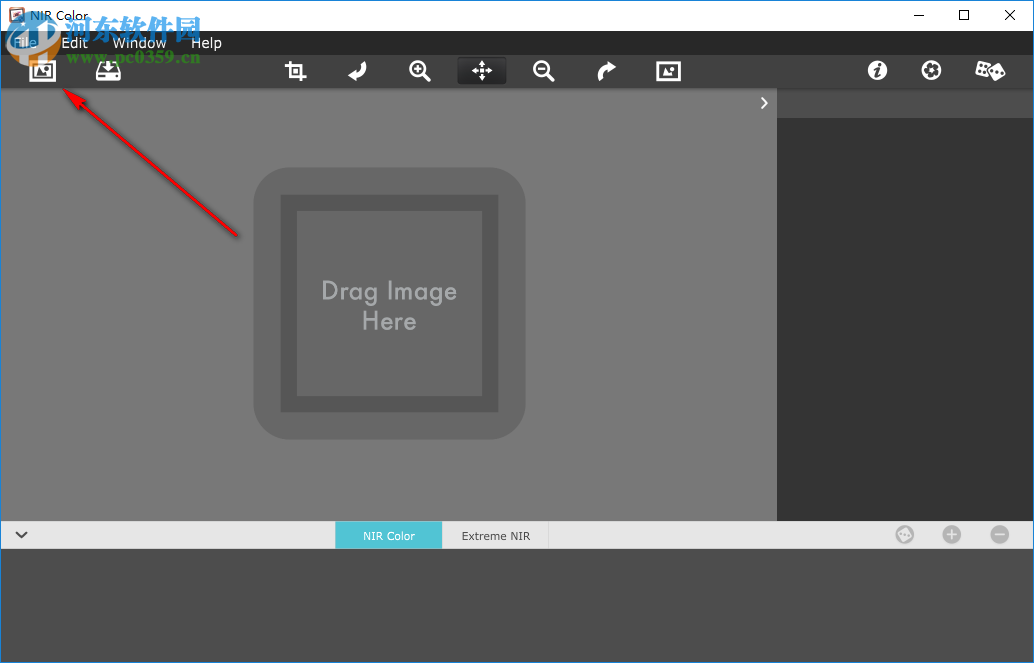The width and height of the screenshot is (1034, 663).
Task: Open the settings gear icon
Action: [931, 71]
